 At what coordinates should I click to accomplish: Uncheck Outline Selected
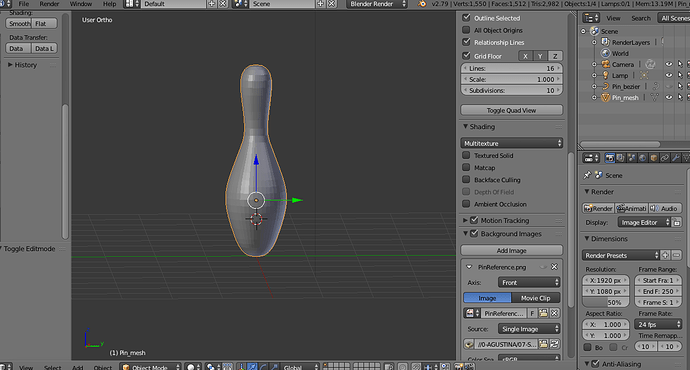click(x=466, y=18)
